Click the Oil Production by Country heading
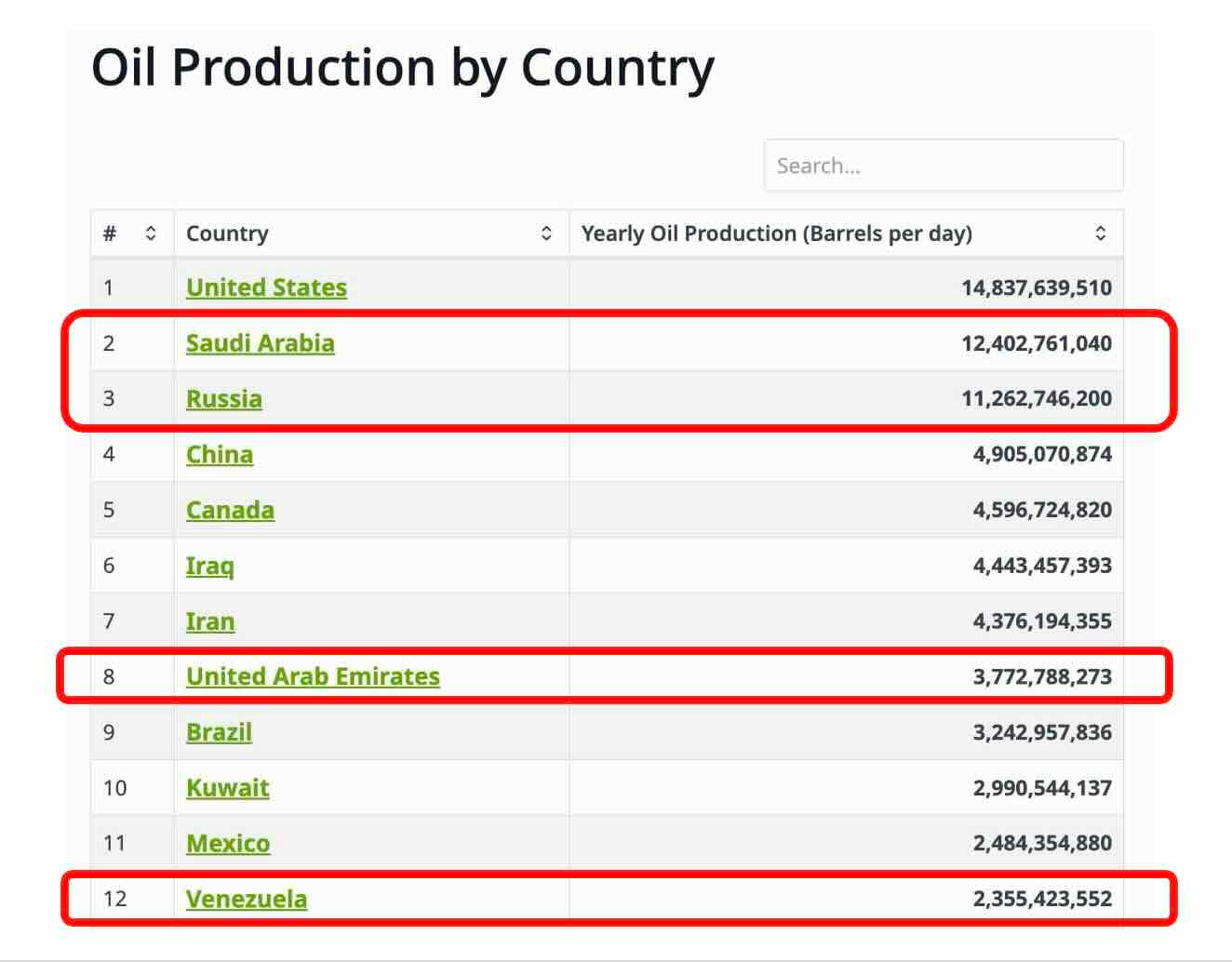Screen dimensions: 1232x962 [403, 69]
